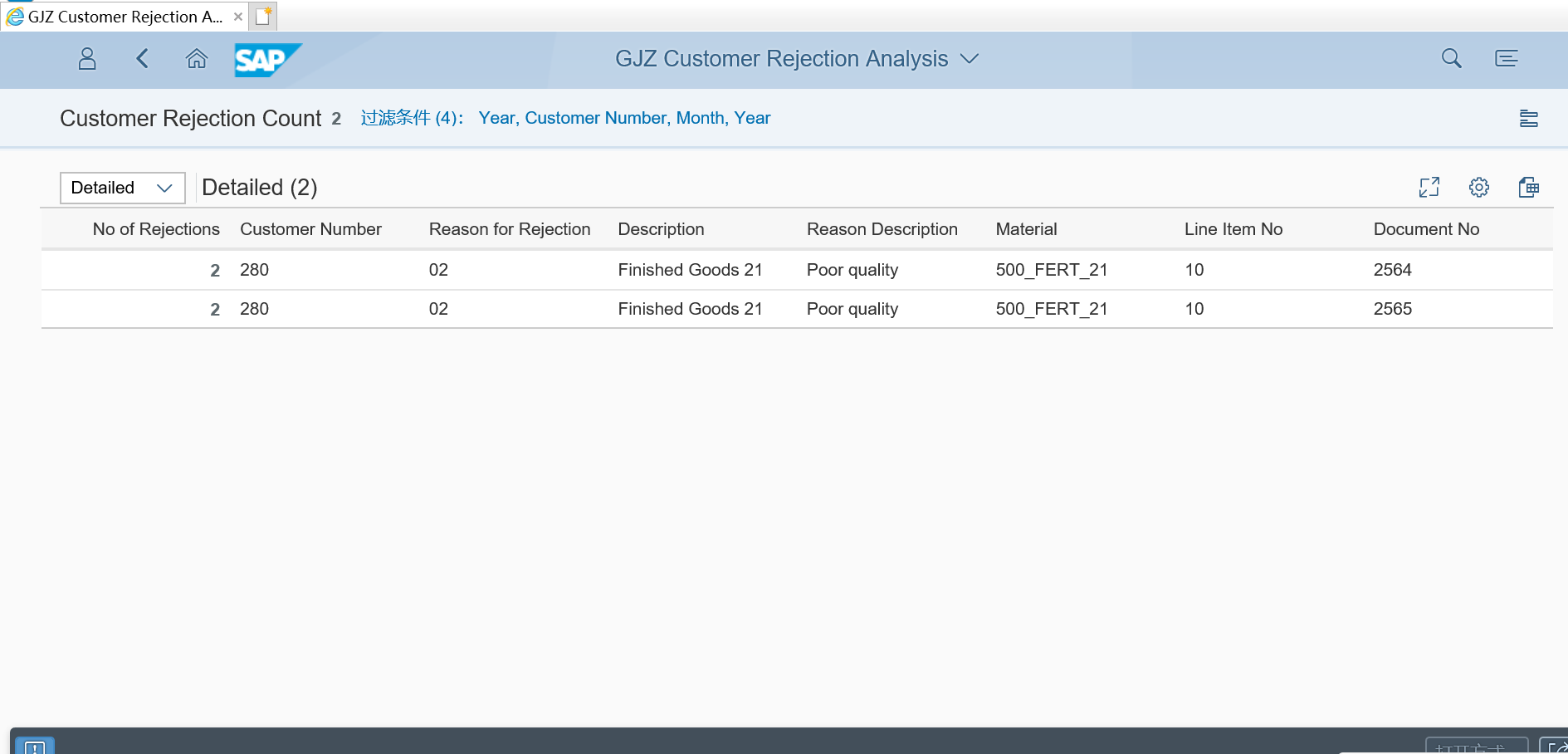
Task: Open search with the magnifier icon
Action: point(1451,59)
